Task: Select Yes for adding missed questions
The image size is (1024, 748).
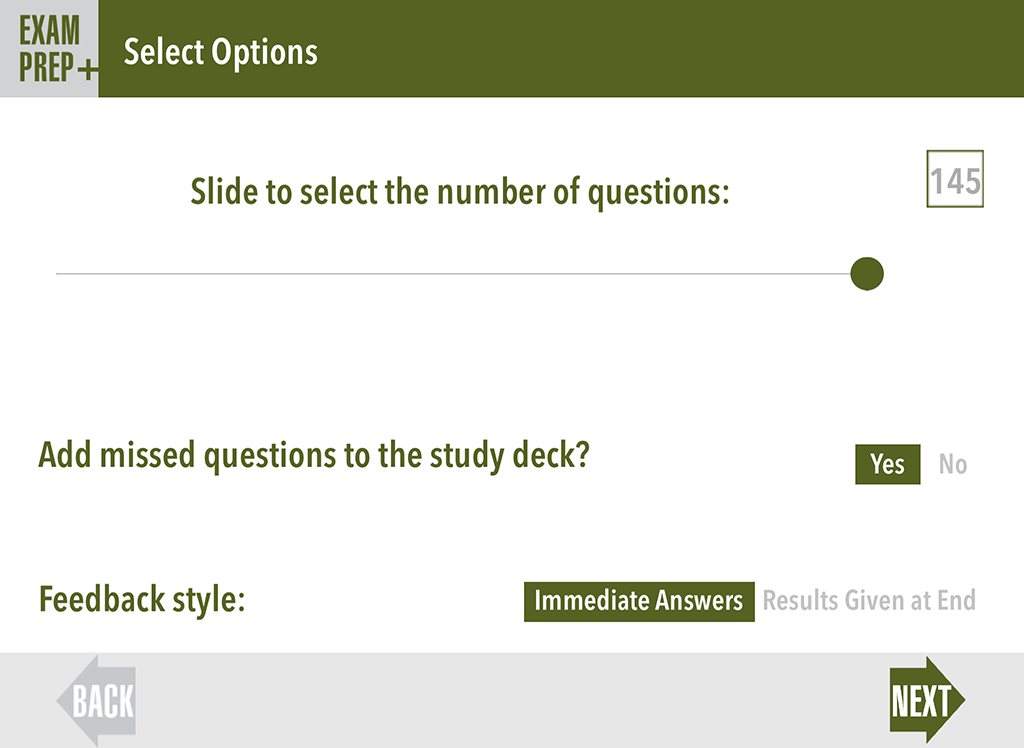Action: coord(887,465)
